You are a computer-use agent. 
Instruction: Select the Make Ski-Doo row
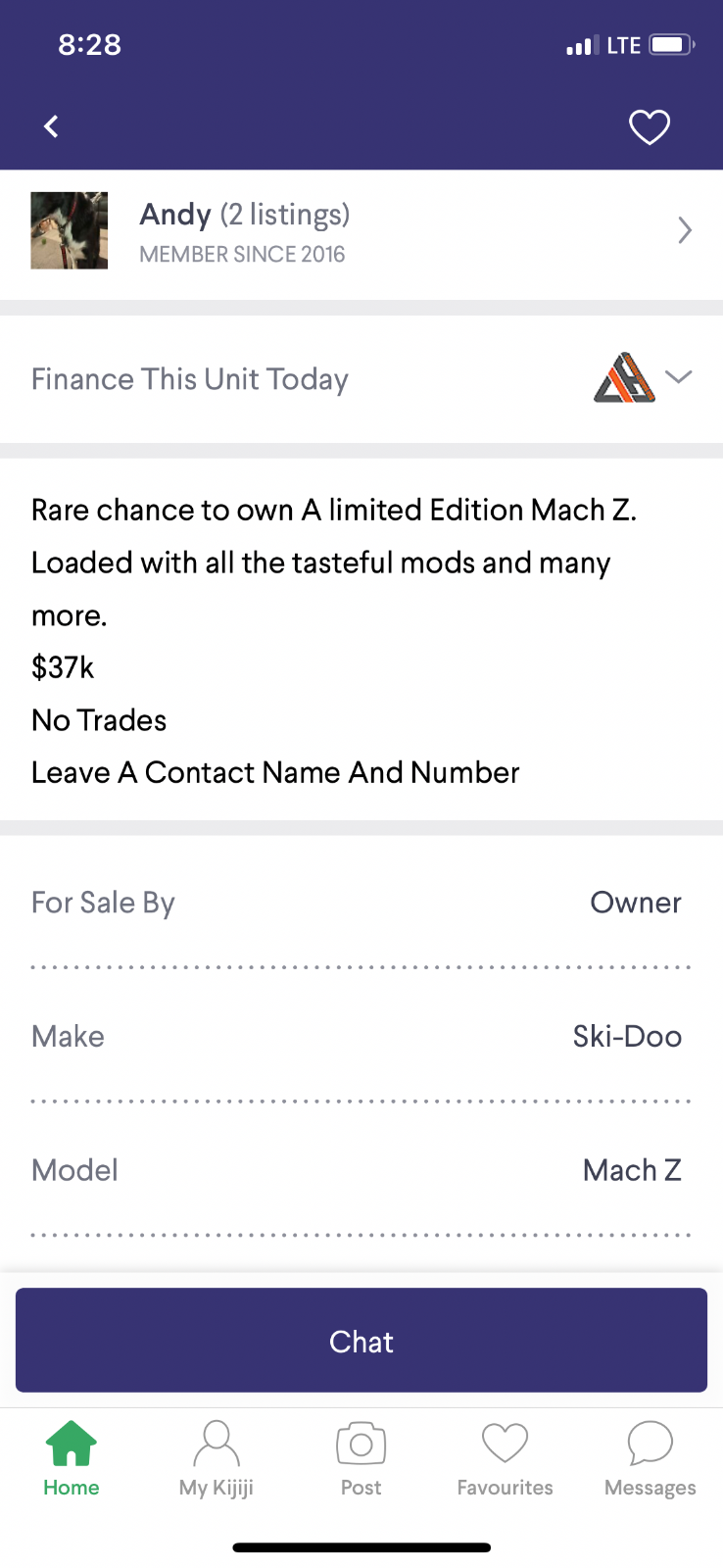pyautogui.click(x=361, y=1036)
